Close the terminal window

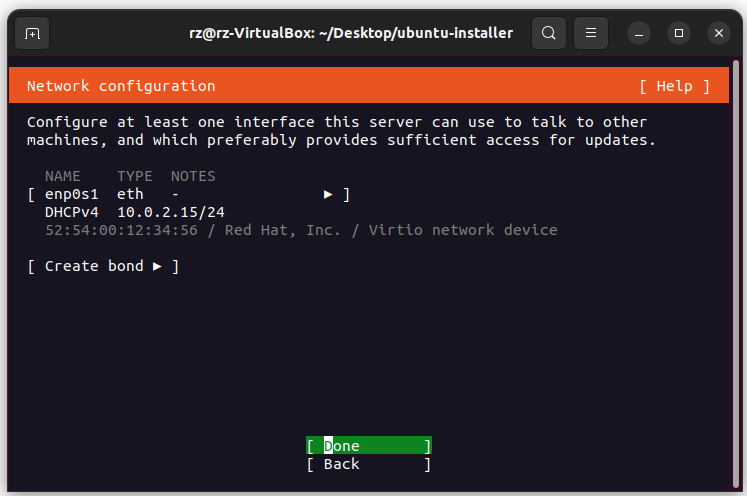point(719,33)
